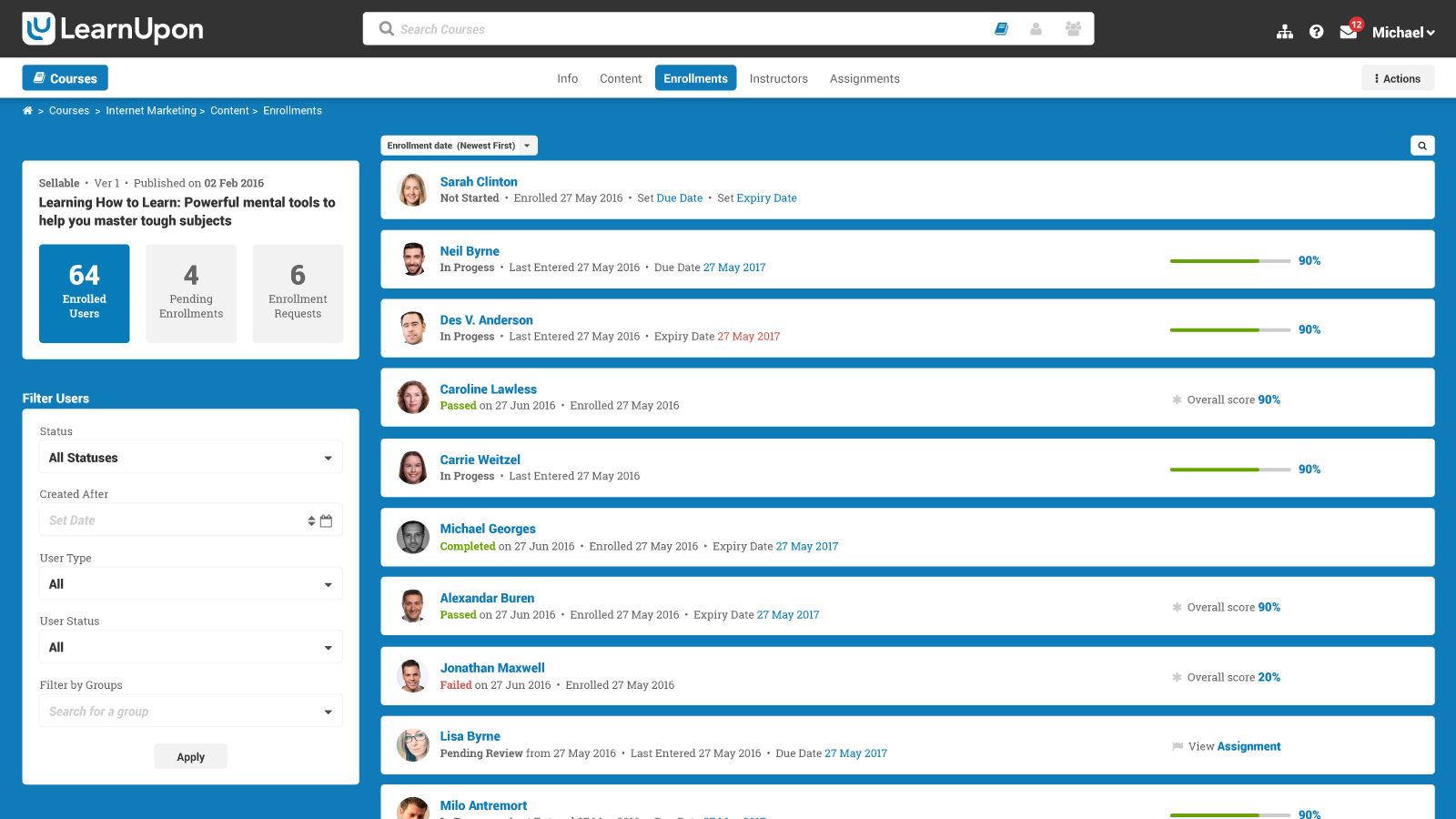Select the Content tab
Screen dimensions: 1456x819
click(x=620, y=78)
